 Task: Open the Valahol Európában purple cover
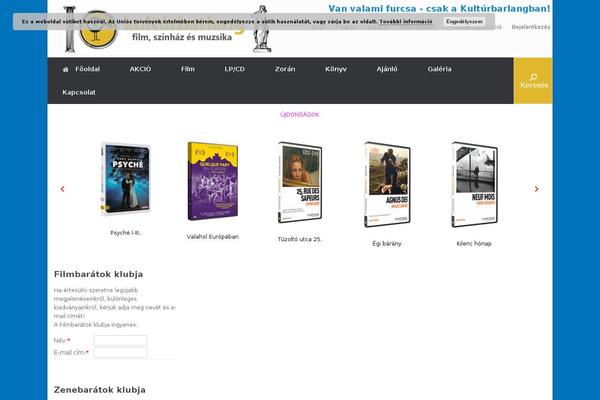213,181
